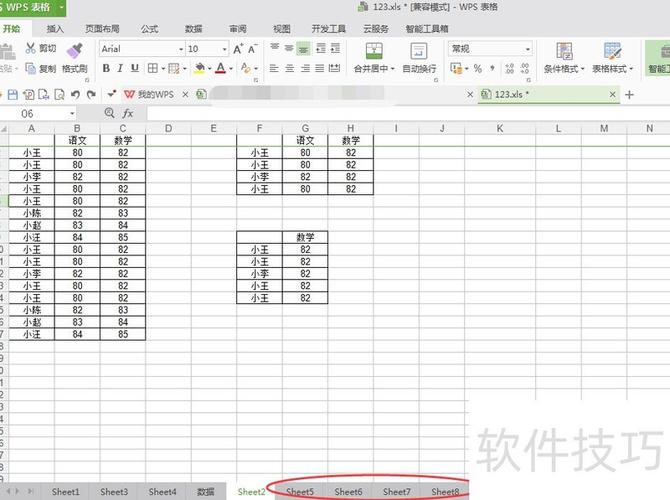Click the distributed alignment icon

click(x=335, y=68)
